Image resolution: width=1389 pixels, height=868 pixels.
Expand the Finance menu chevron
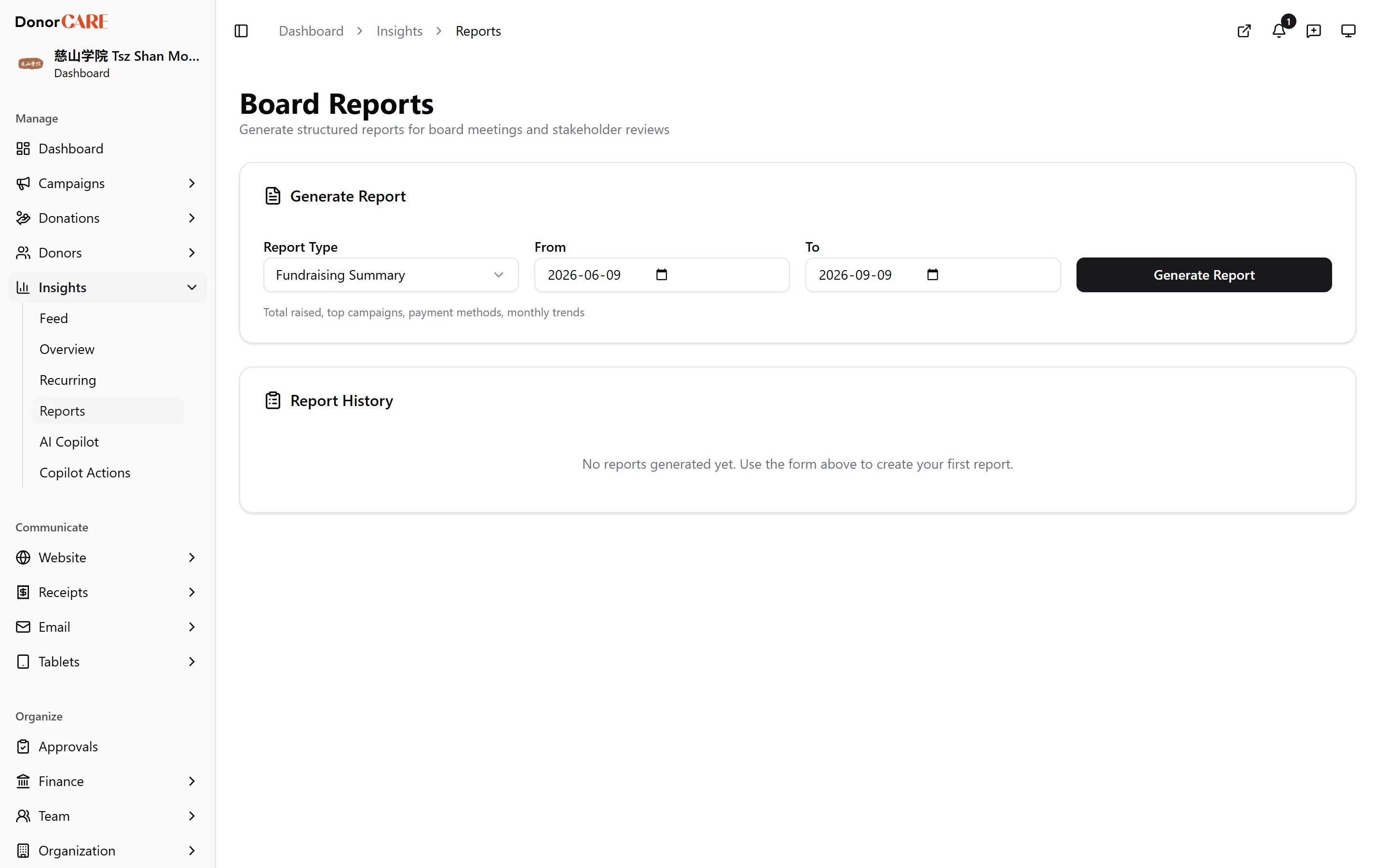point(191,781)
